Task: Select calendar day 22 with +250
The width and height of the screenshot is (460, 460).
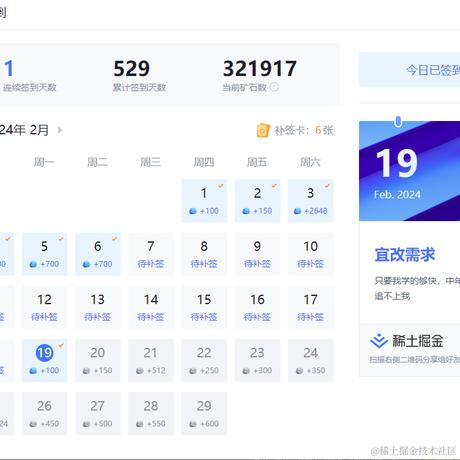Action: pyautogui.click(x=204, y=360)
